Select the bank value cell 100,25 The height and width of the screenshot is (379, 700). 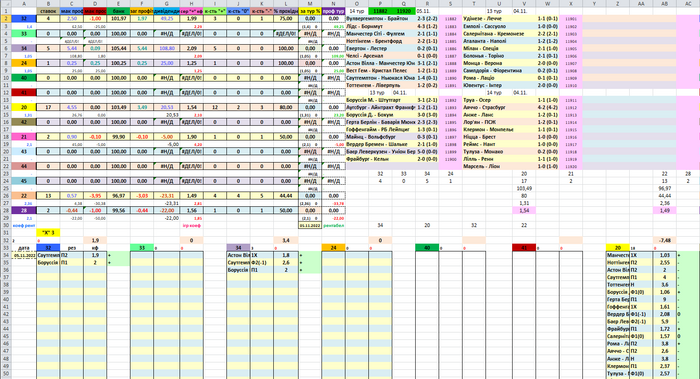(x=118, y=63)
